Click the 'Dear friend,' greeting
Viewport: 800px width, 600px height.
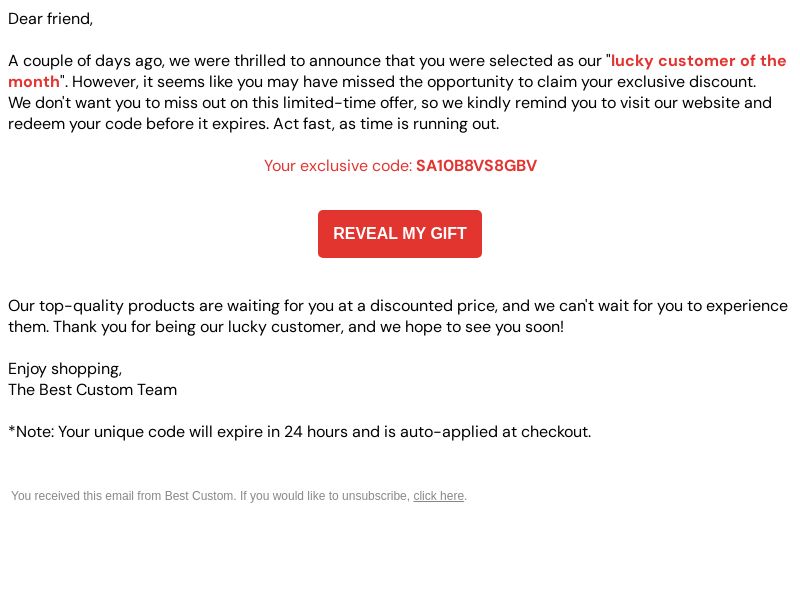point(51,19)
